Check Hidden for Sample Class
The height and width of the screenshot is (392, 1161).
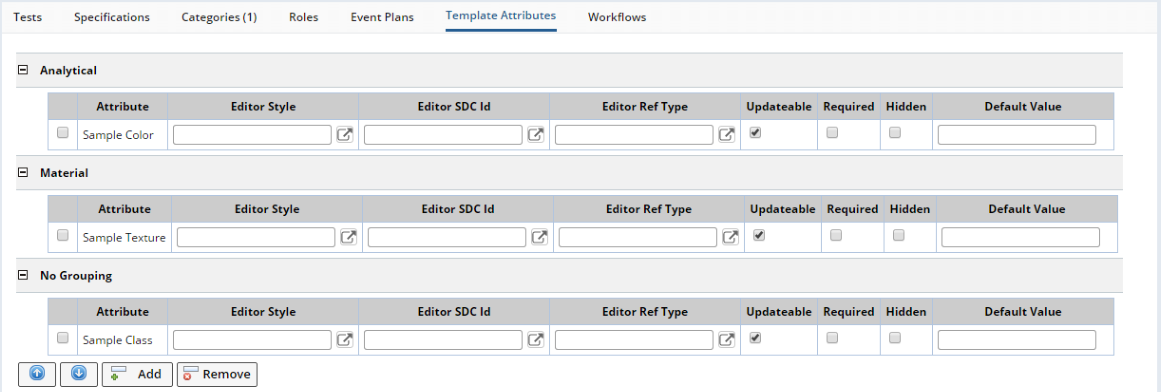[x=894, y=337]
